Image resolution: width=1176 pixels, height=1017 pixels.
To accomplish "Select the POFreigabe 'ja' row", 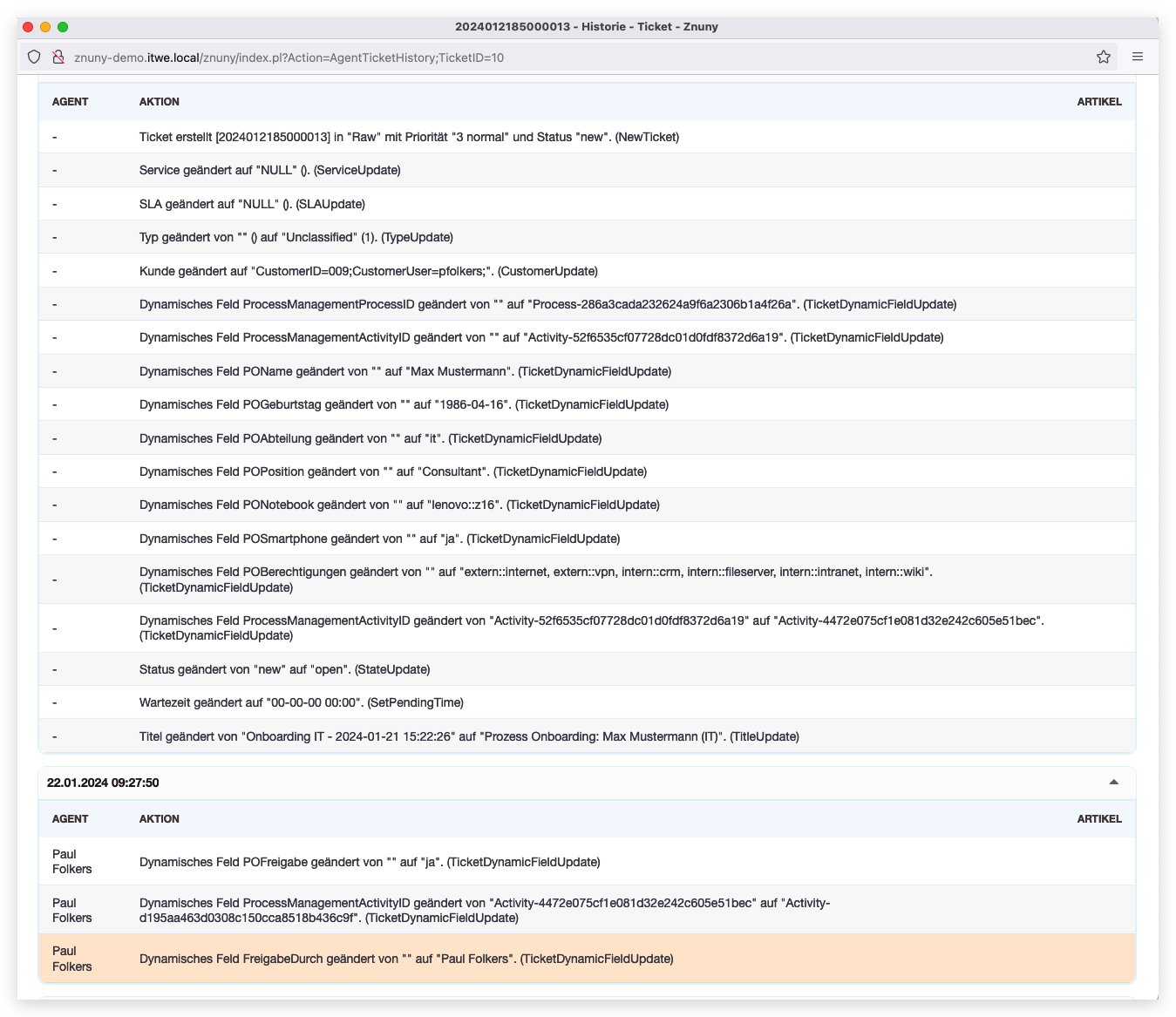I will pyautogui.click(x=587, y=862).
